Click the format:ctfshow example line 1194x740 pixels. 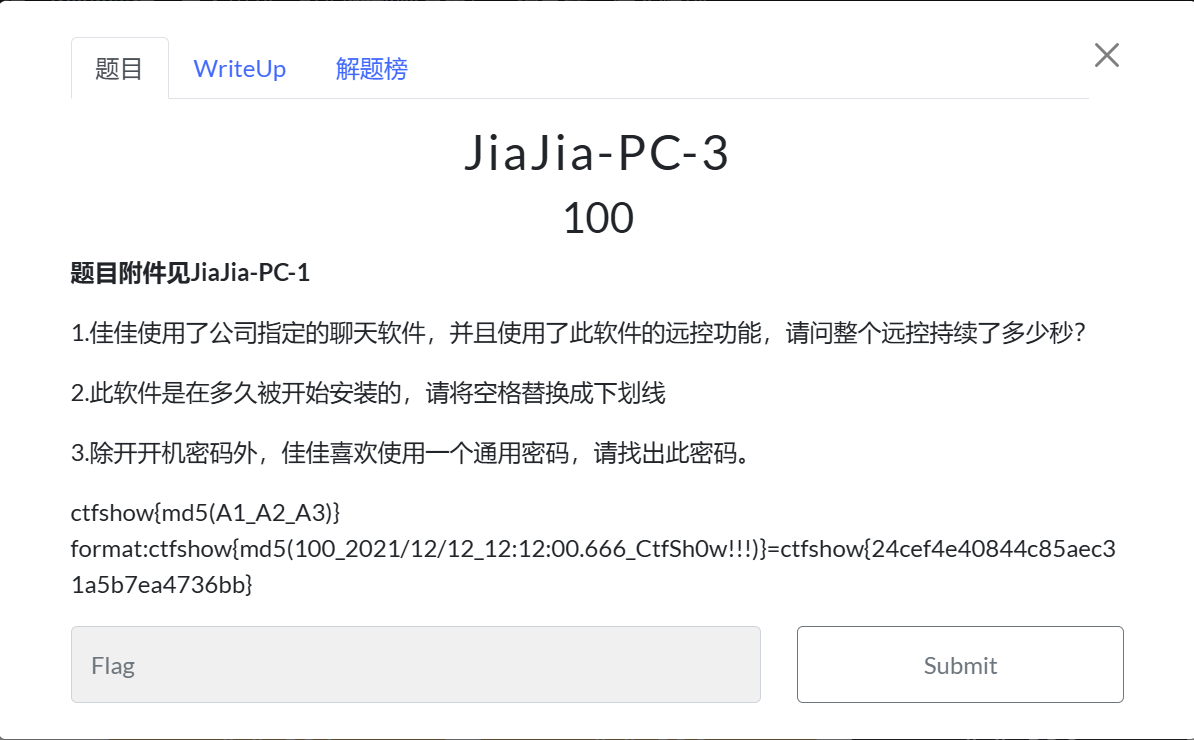[593, 549]
